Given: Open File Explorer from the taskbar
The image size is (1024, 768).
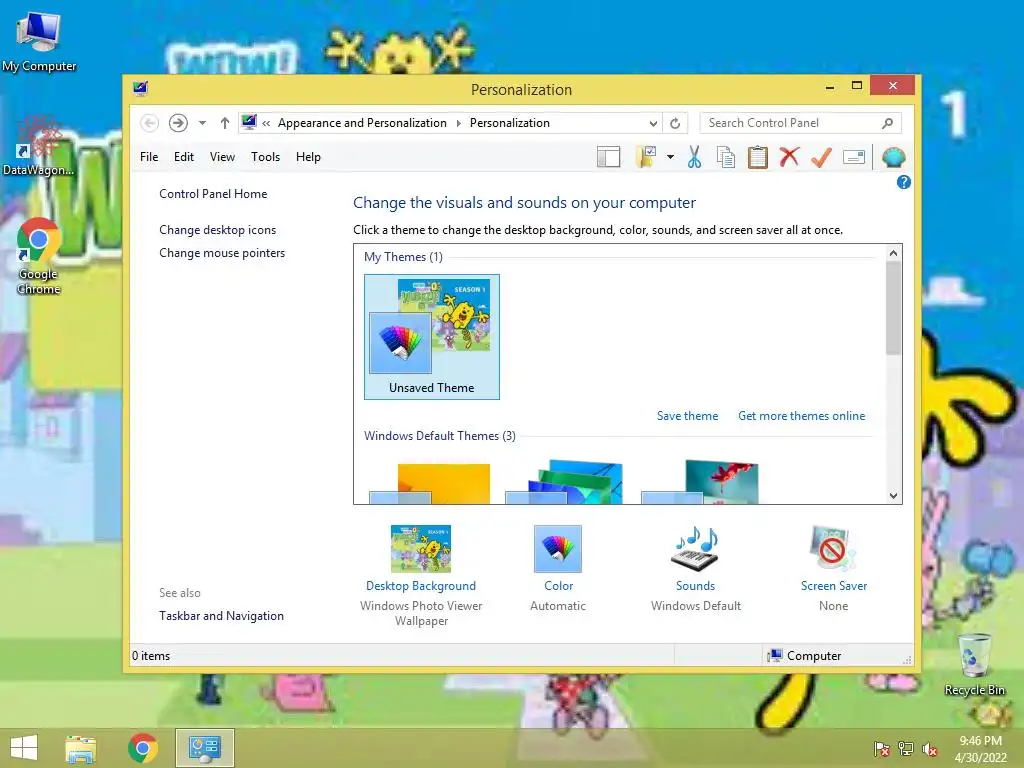Looking at the screenshot, I should pyautogui.click(x=81, y=748).
